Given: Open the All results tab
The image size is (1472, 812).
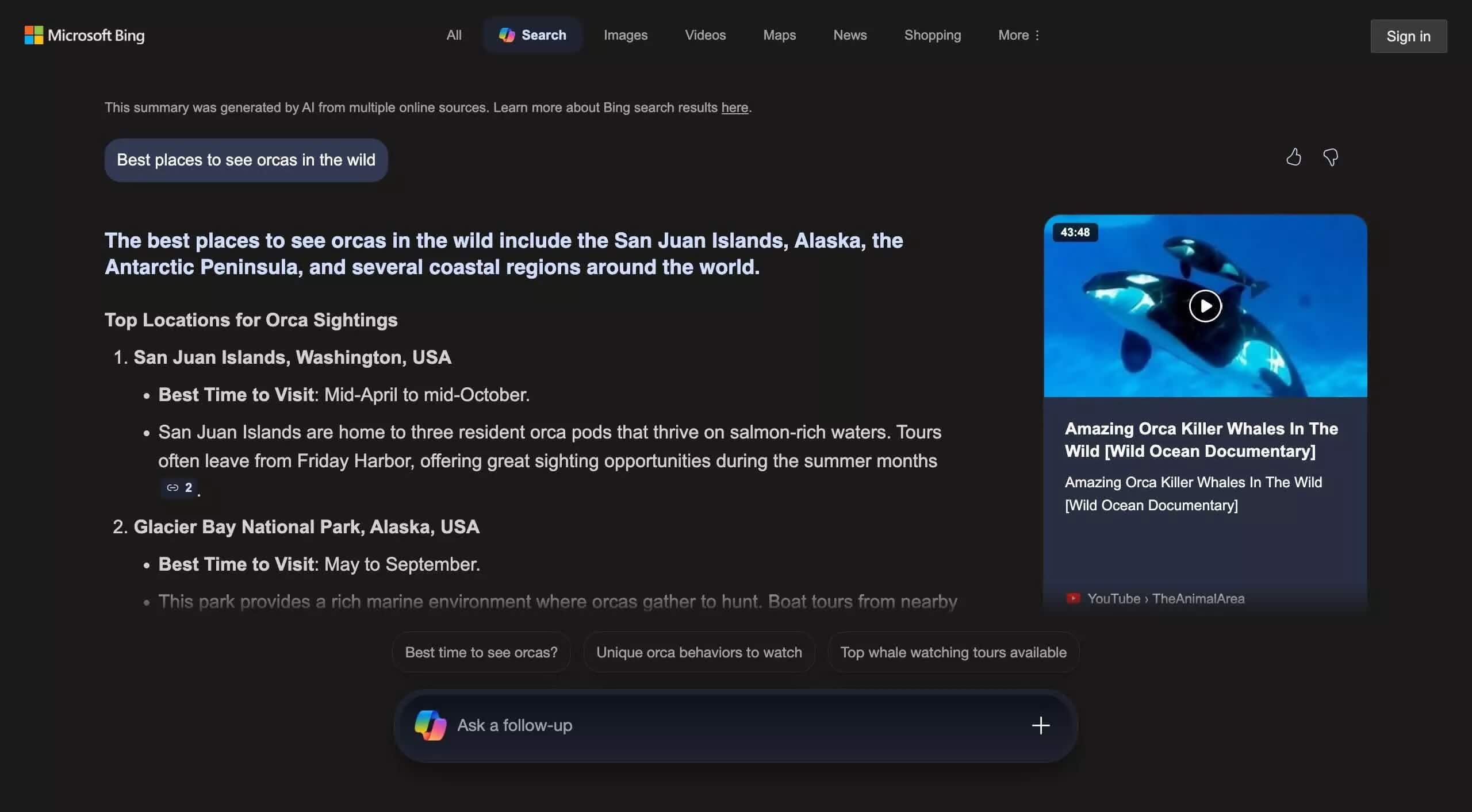Looking at the screenshot, I should pos(454,35).
